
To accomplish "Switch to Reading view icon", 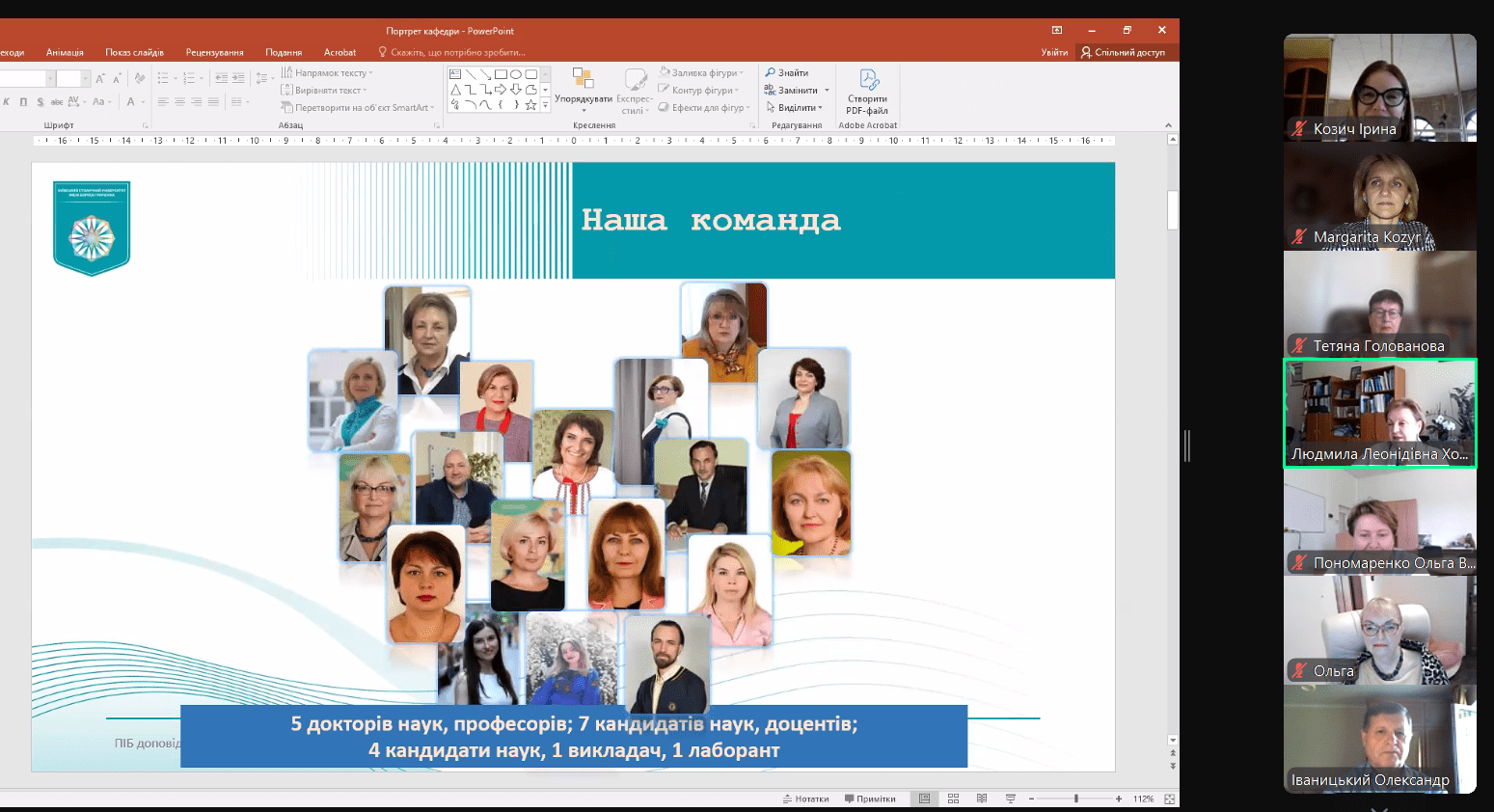I will pos(982,798).
